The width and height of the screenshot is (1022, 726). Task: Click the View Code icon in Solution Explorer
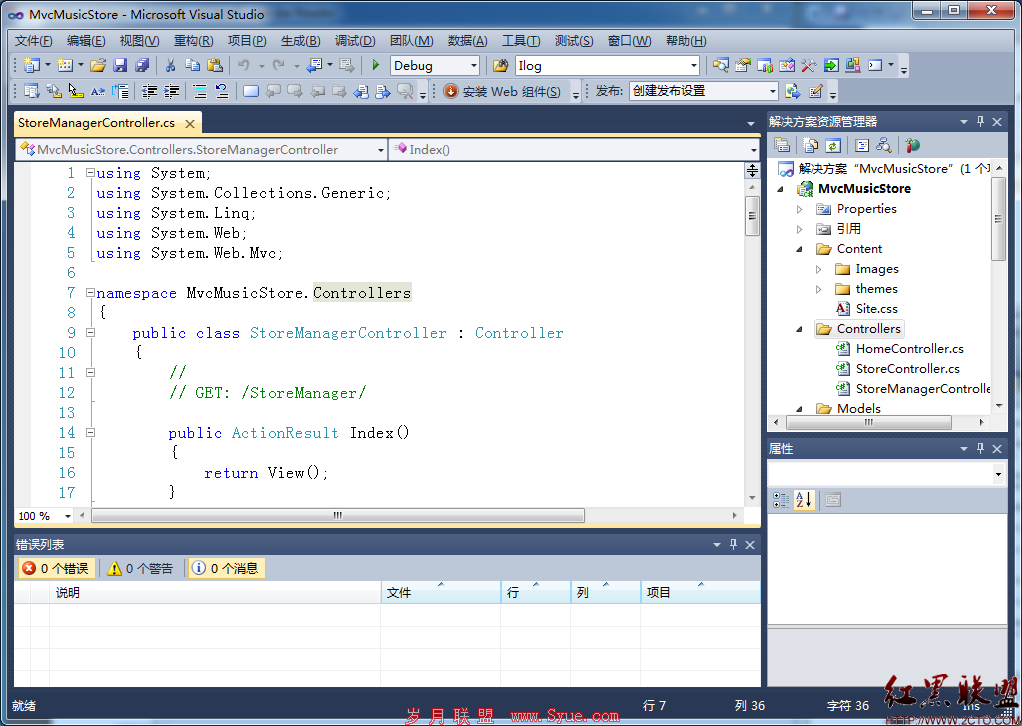pyautogui.click(x=862, y=145)
